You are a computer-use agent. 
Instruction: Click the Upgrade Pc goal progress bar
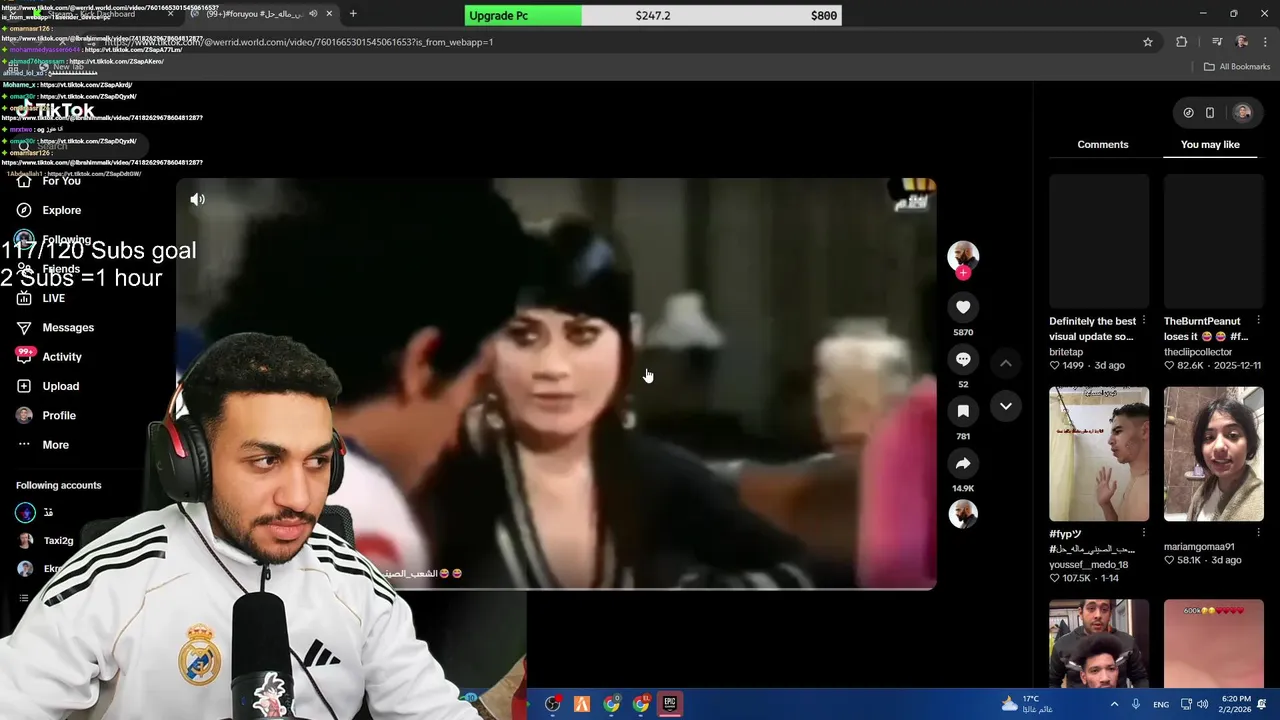(653, 16)
